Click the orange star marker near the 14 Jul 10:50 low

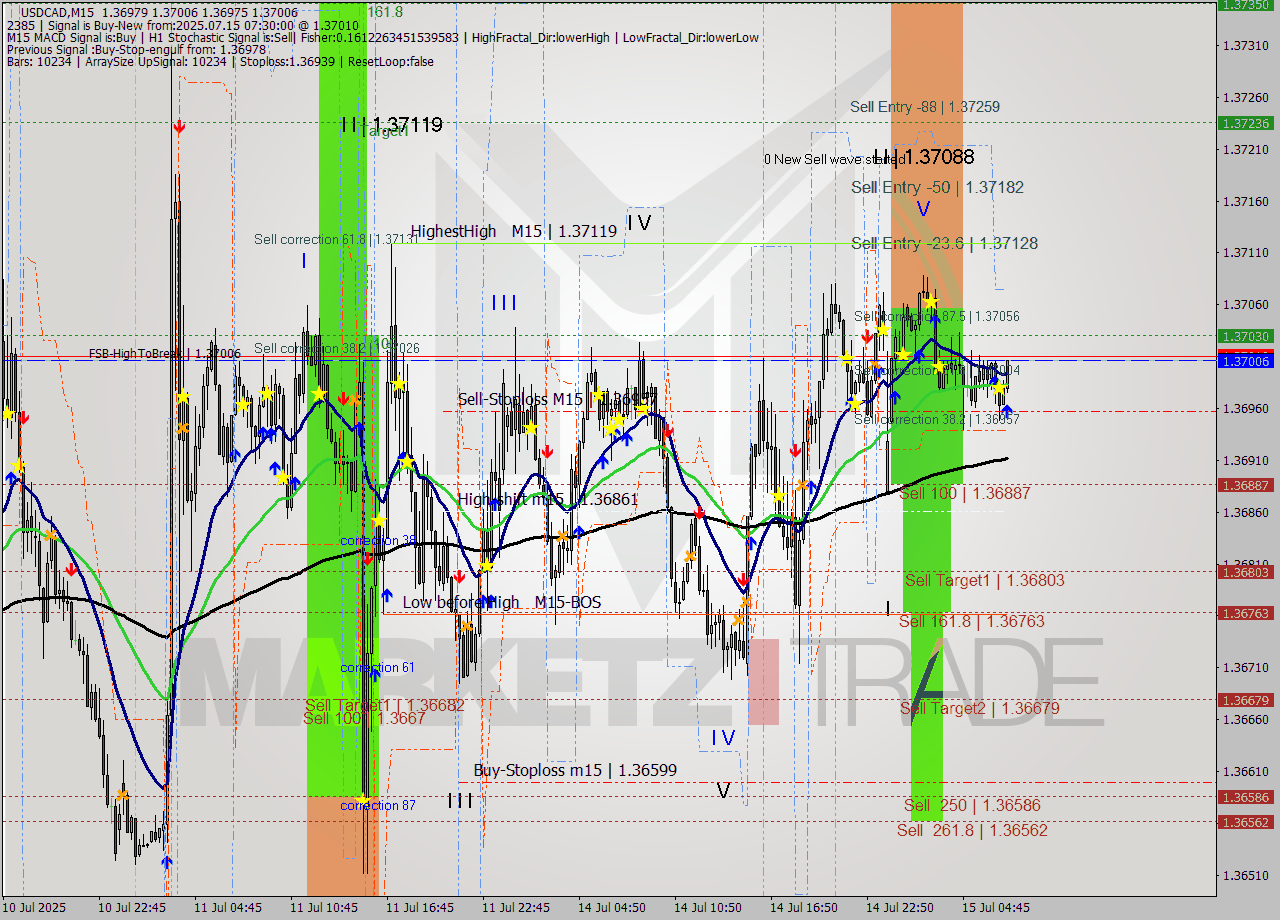point(745,602)
